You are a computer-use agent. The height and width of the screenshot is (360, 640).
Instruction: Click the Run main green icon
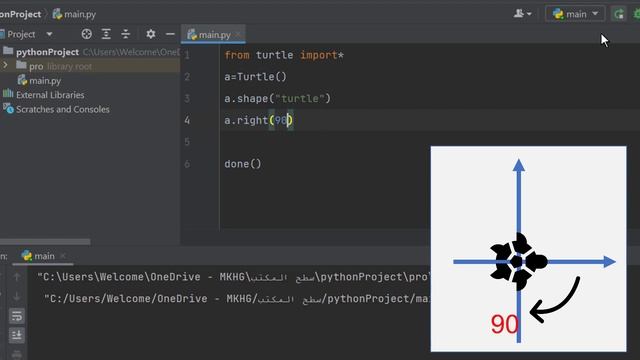coord(619,14)
